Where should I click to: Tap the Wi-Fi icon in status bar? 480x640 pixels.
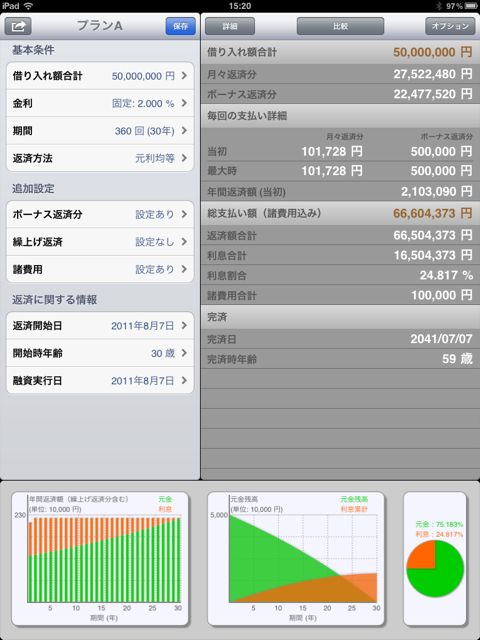point(28,6)
